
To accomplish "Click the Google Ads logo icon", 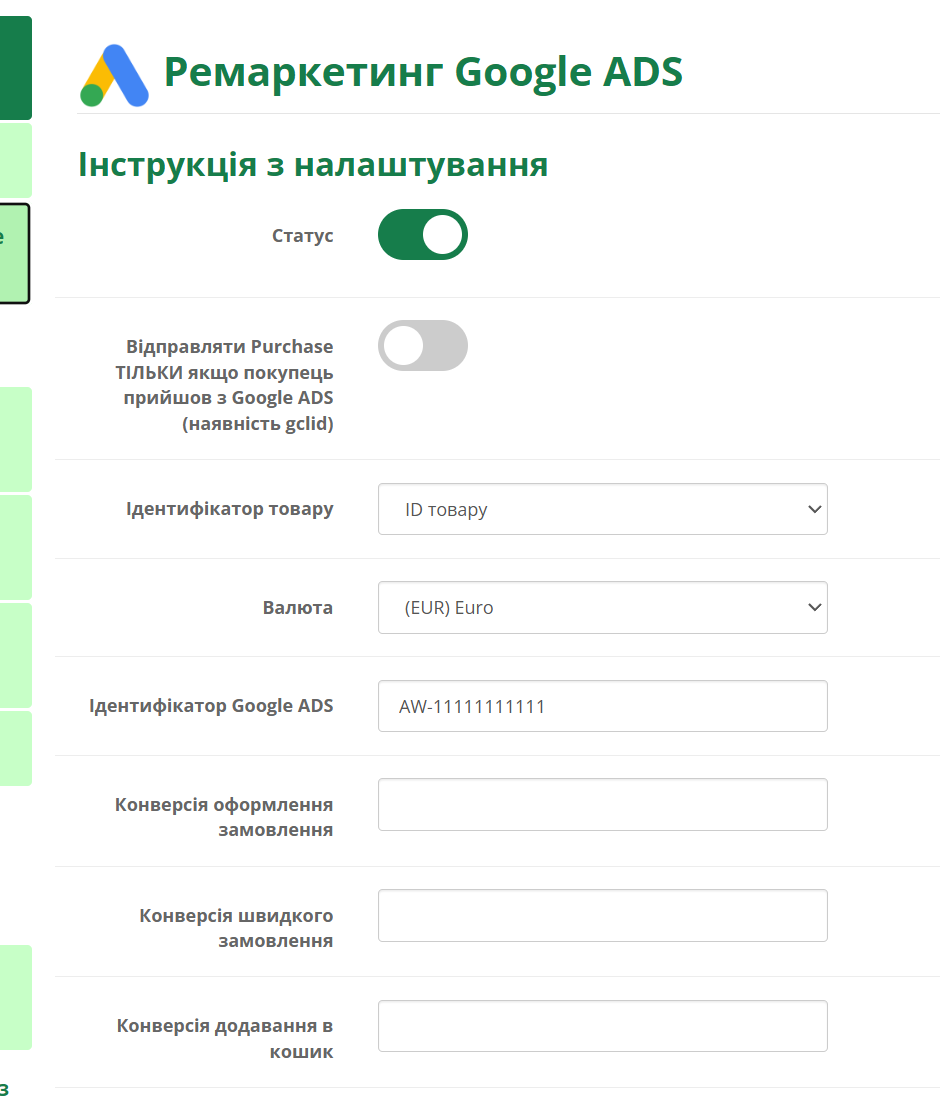I will tap(114, 75).
